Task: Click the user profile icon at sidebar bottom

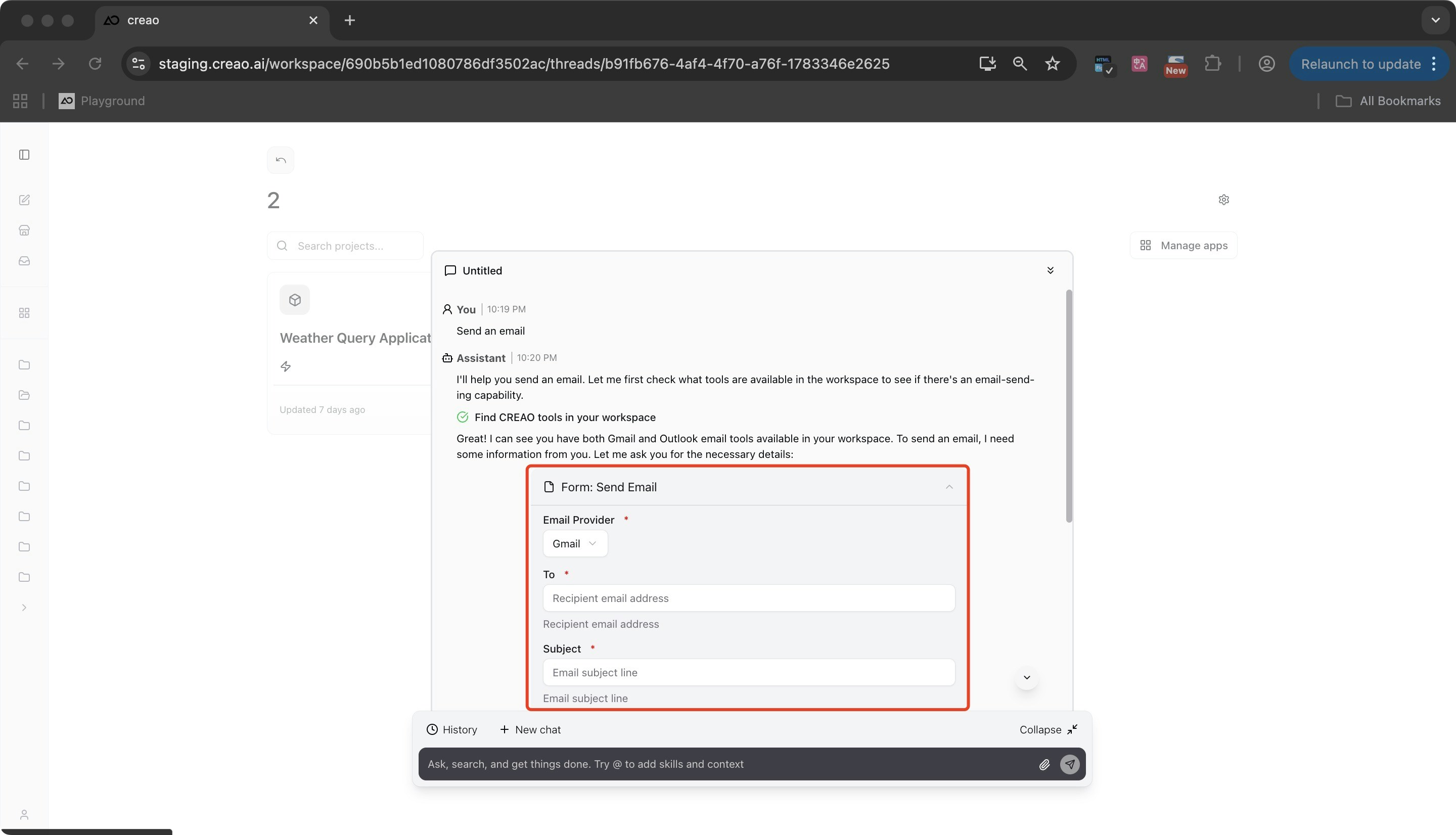Action: [x=24, y=814]
